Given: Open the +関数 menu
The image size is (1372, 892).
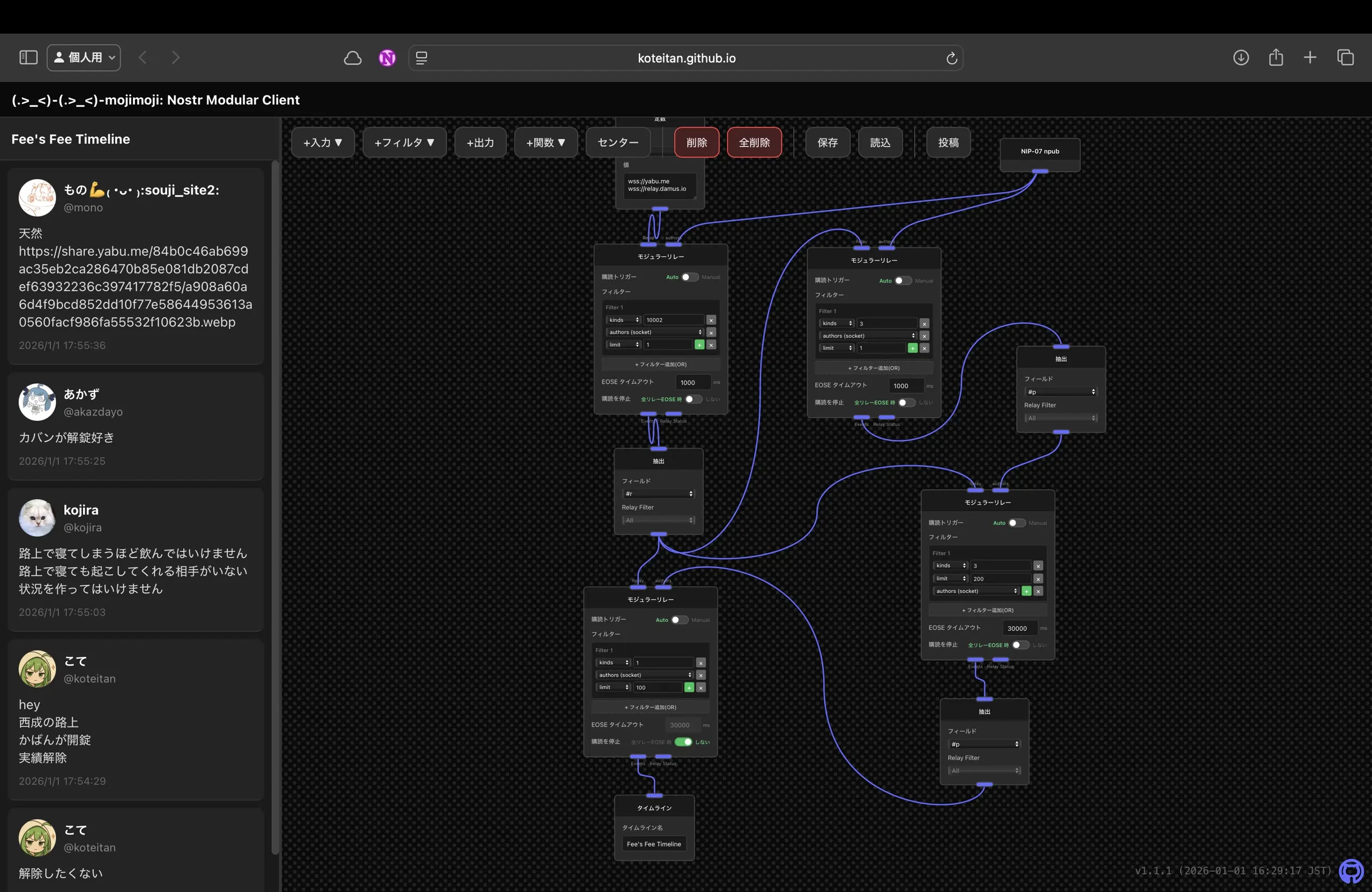Looking at the screenshot, I should [546, 143].
